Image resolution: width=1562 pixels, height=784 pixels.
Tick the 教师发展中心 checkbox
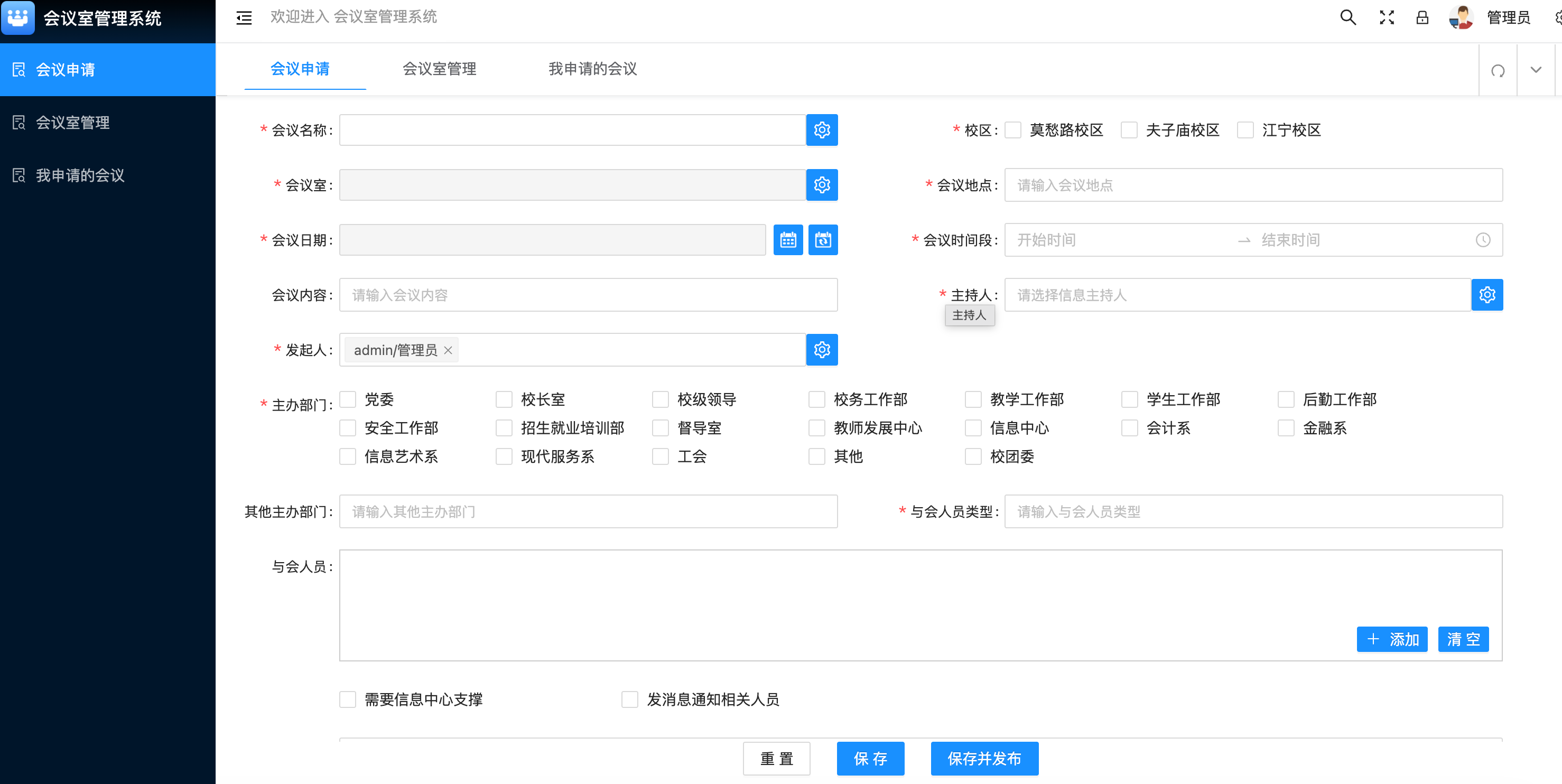(x=817, y=428)
